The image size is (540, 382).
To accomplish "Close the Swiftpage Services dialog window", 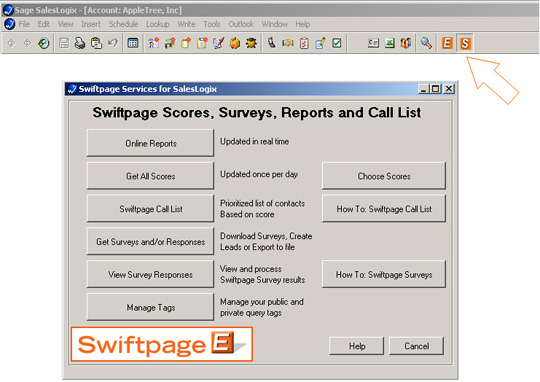I will 449,89.
